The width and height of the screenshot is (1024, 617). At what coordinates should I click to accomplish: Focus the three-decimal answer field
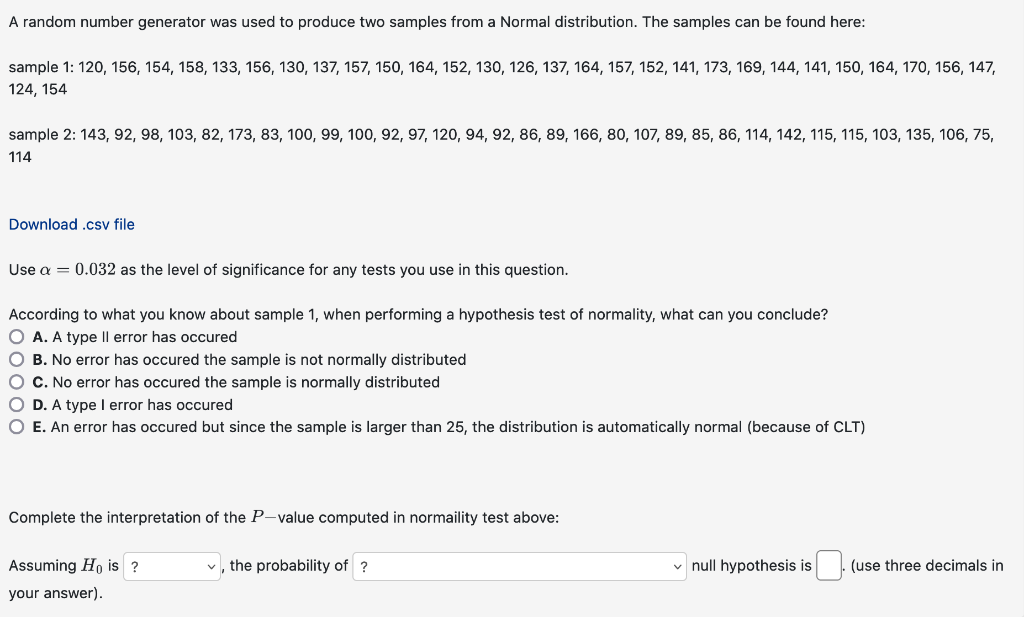[828, 565]
